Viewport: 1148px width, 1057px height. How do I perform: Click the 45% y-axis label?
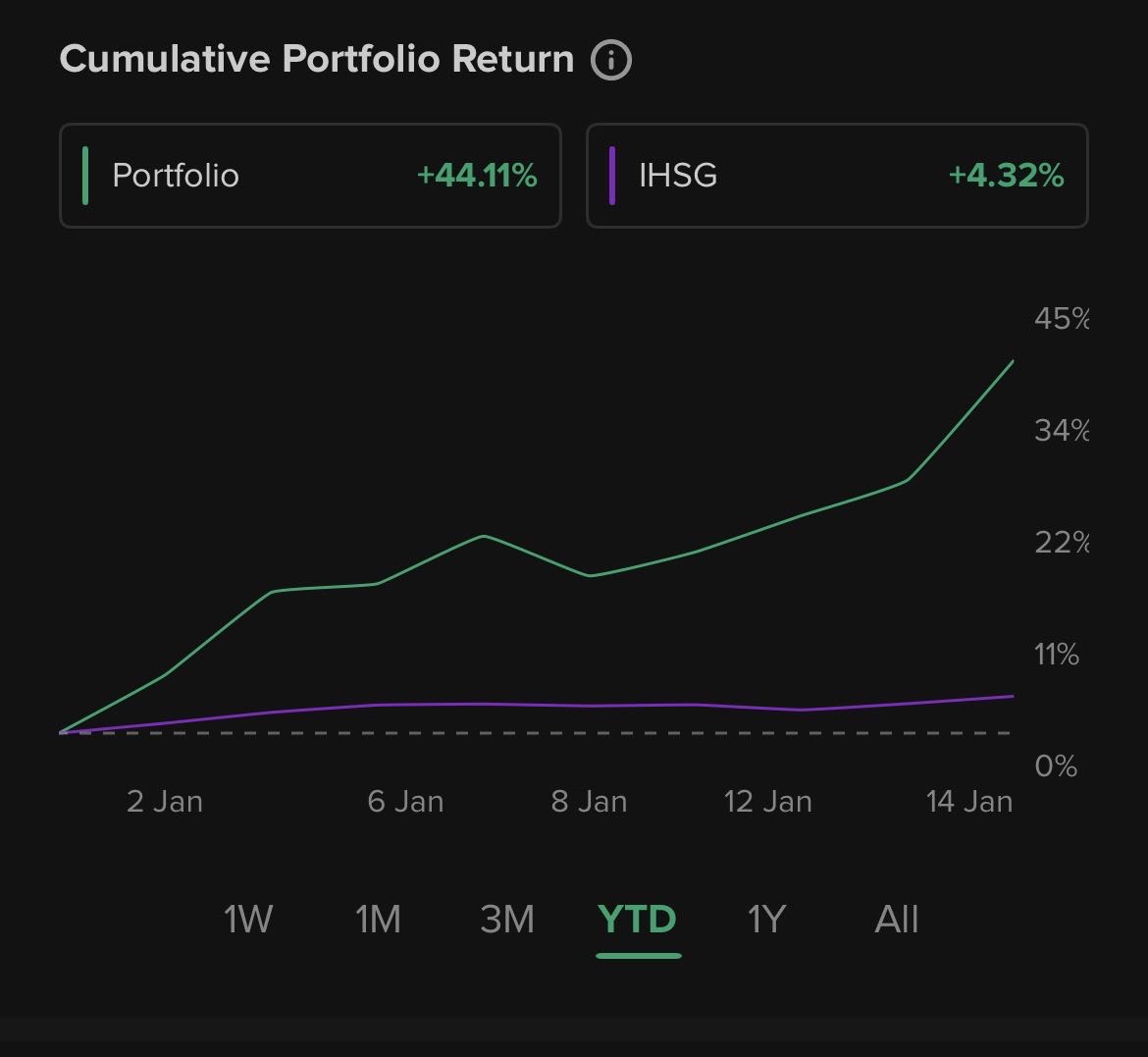click(x=1061, y=318)
